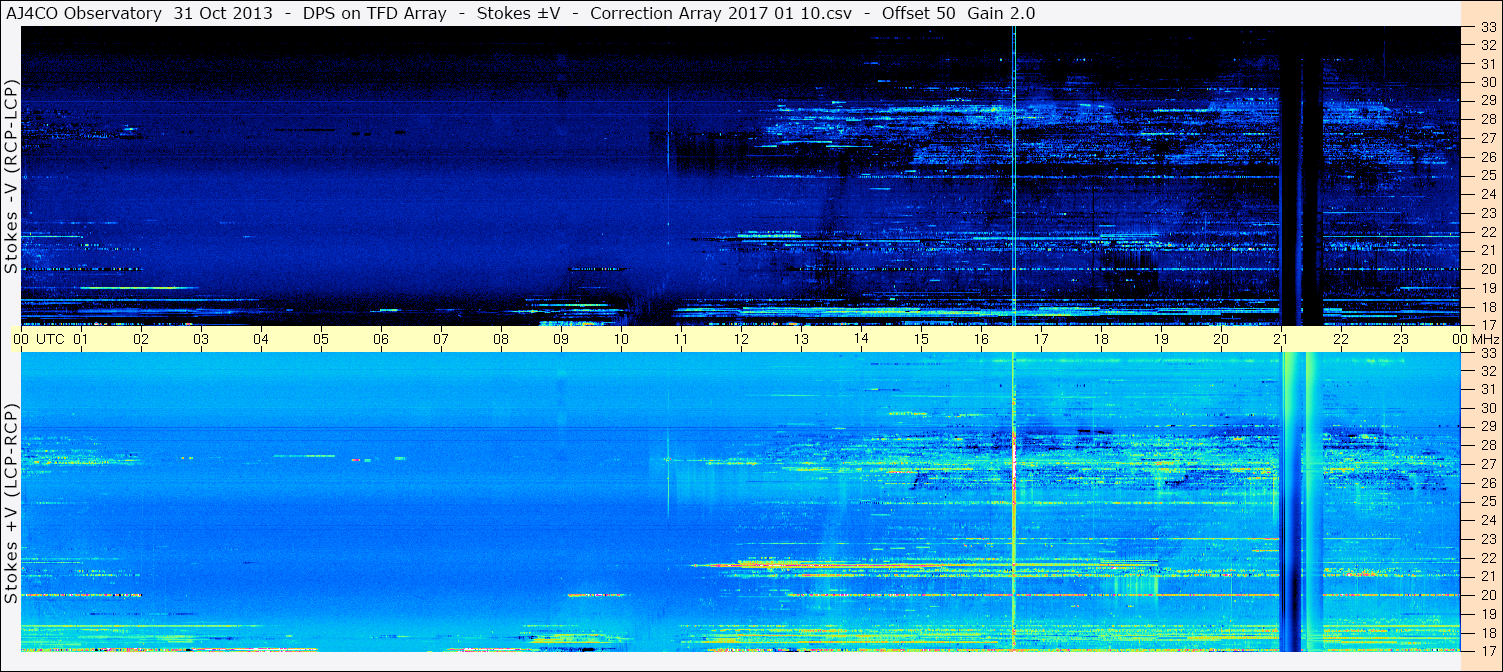Select the 22 hour marker on time axis
Screen dimensions: 1503x672
pos(1341,339)
